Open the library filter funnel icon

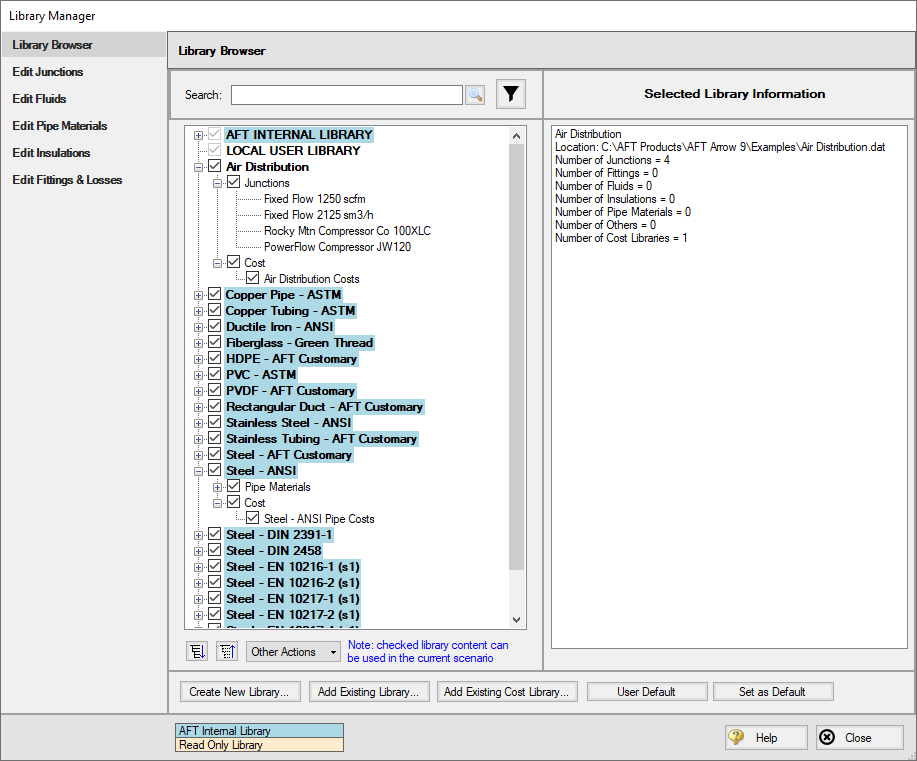[511, 95]
